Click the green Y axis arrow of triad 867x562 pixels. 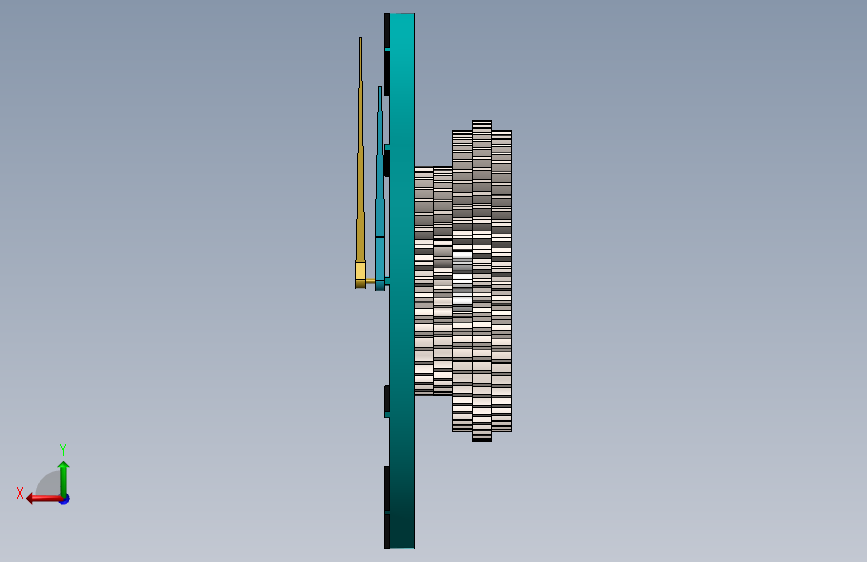point(64,478)
